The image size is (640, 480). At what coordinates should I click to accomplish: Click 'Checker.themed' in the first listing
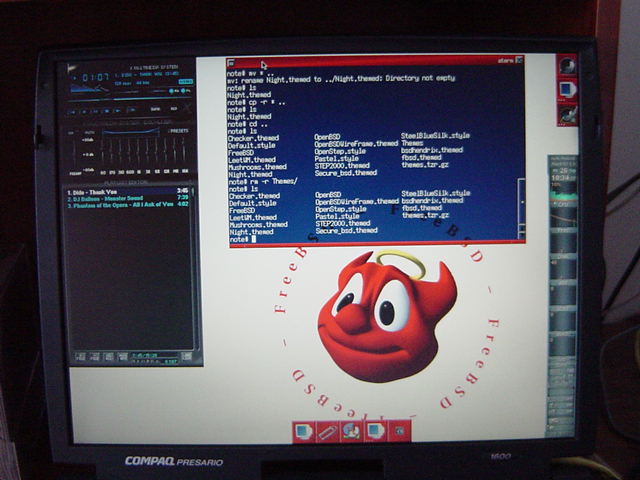pos(253,138)
